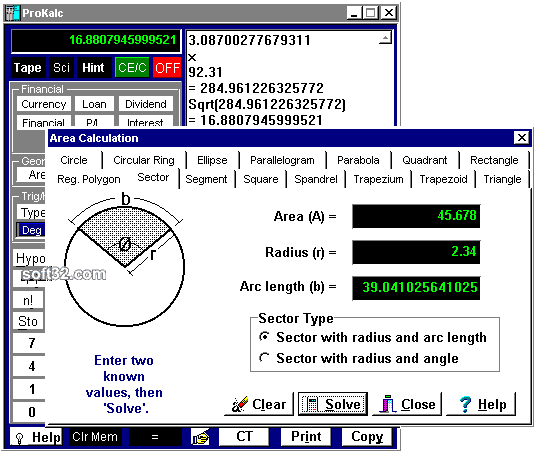Viewport: 535px width, 451px height.
Task: Click the eraser icon on Clear button
Action: coord(240,404)
